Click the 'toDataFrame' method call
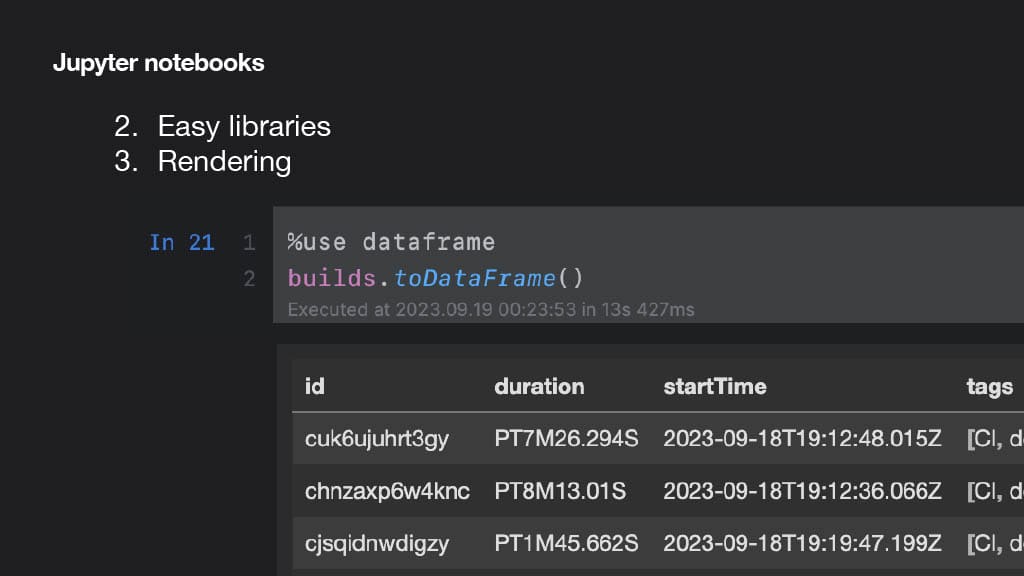This screenshot has width=1024, height=576. coord(475,279)
